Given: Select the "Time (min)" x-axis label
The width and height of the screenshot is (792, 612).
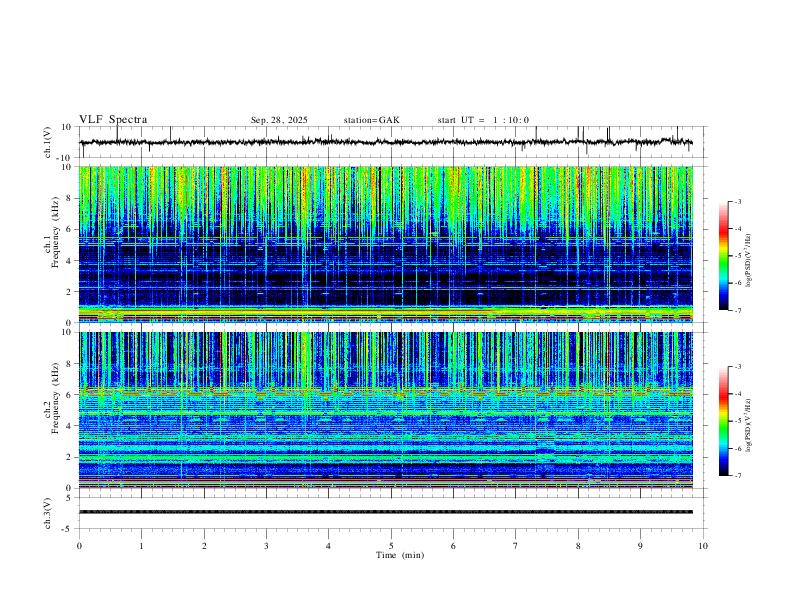Looking at the screenshot, I should tap(400, 555).
